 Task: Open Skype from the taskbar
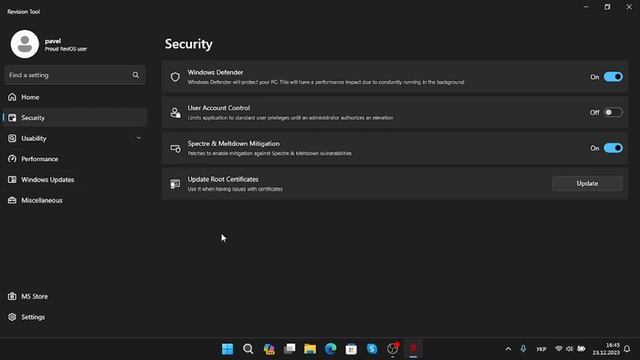pyautogui.click(x=372, y=349)
